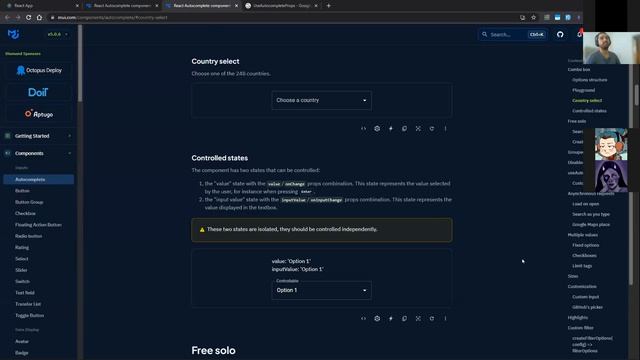Open Country select demo in StackBlitz
The width and height of the screenshot is (640, 360).
(x=391, y=129)
